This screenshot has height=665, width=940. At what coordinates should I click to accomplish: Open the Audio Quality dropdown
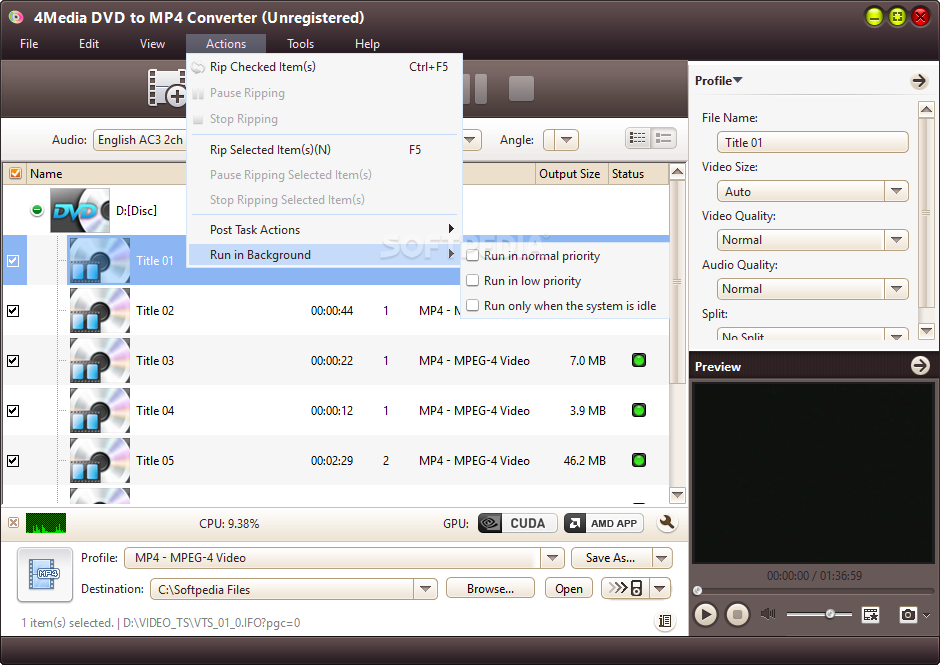896,289
